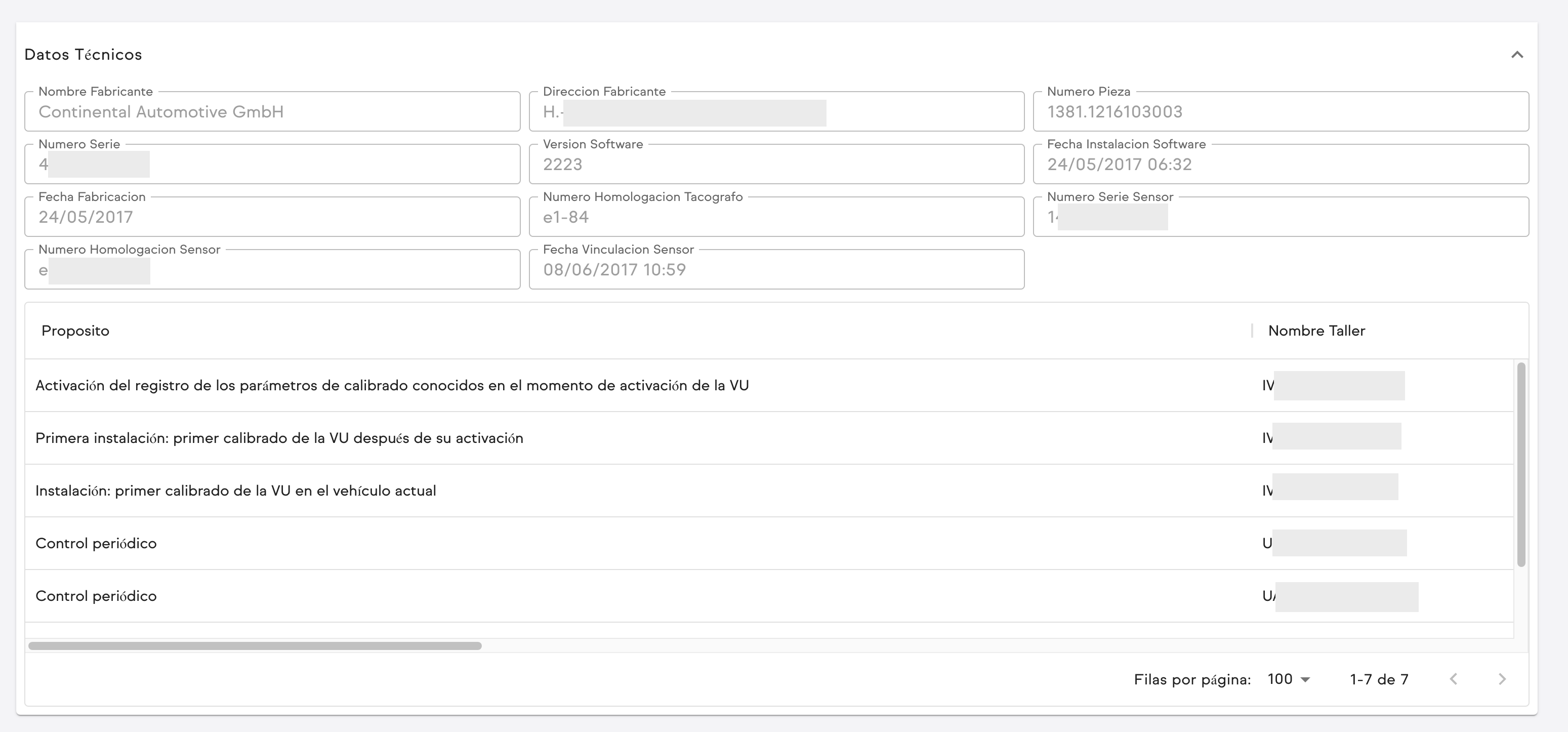Click the Fecha Vinculacion Sensor field
1568x732 pixels.
[776, 270]
